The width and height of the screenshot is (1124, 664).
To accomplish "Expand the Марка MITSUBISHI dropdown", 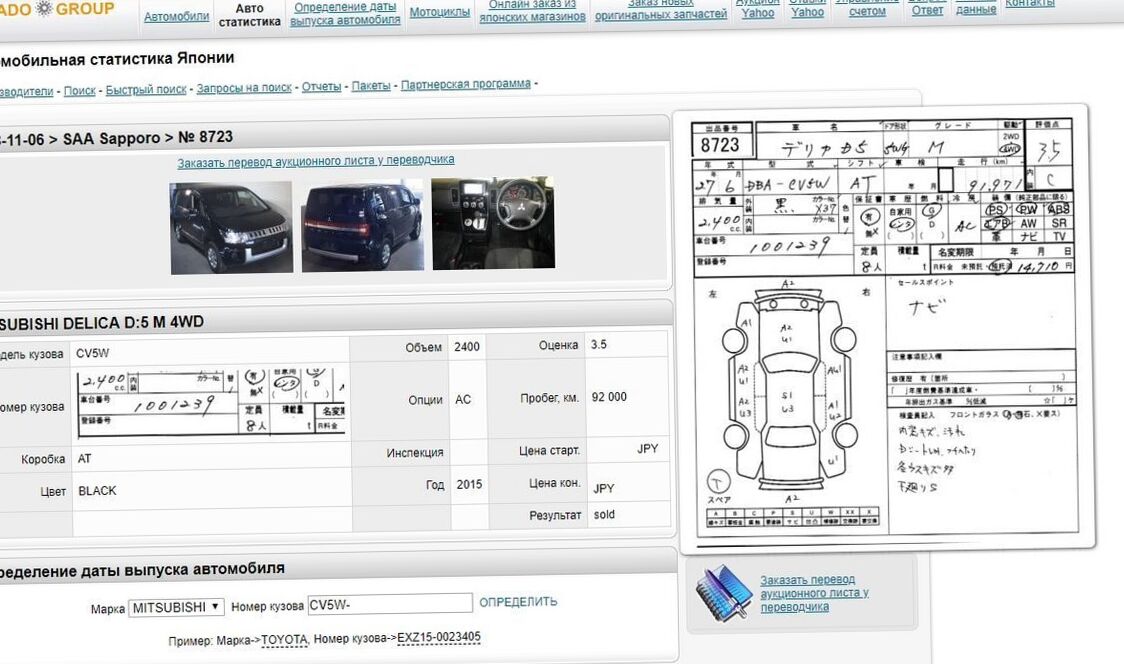I will click(176, 607).
